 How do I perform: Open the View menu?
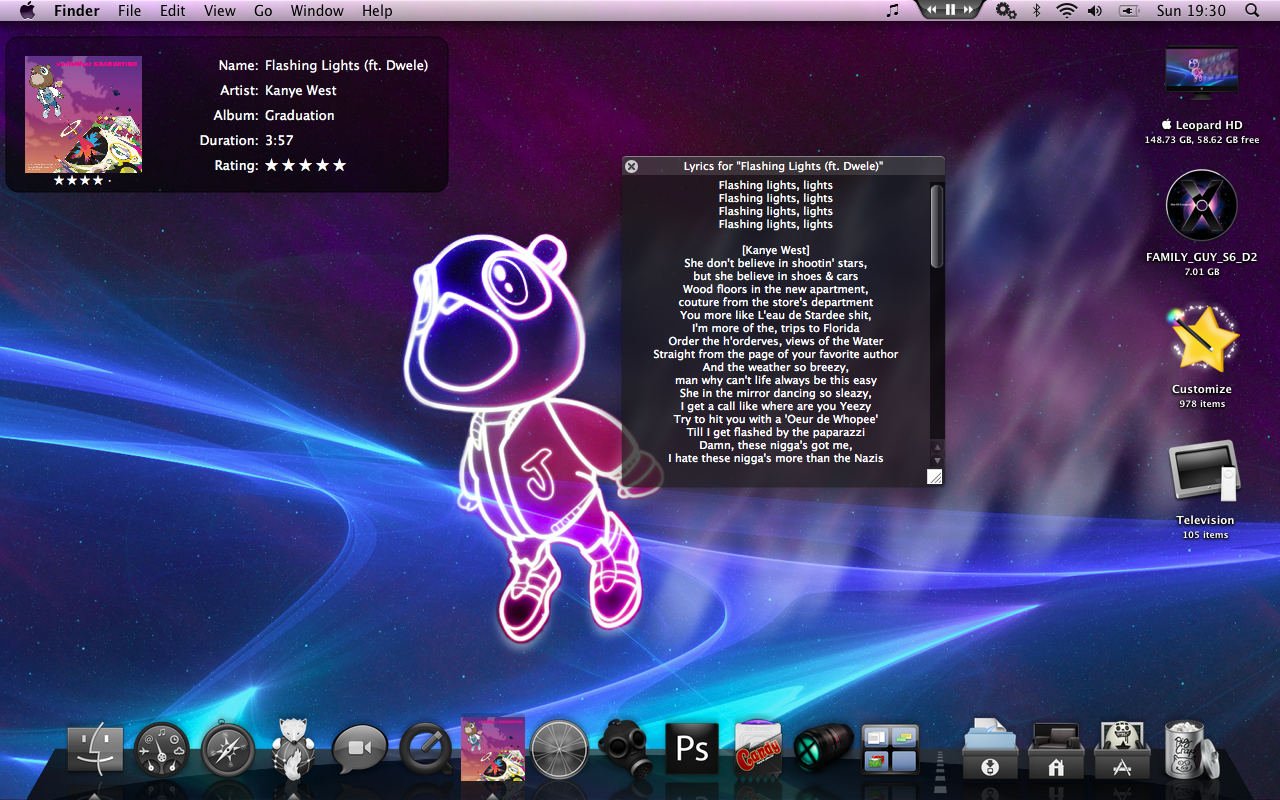click(220, 10)
